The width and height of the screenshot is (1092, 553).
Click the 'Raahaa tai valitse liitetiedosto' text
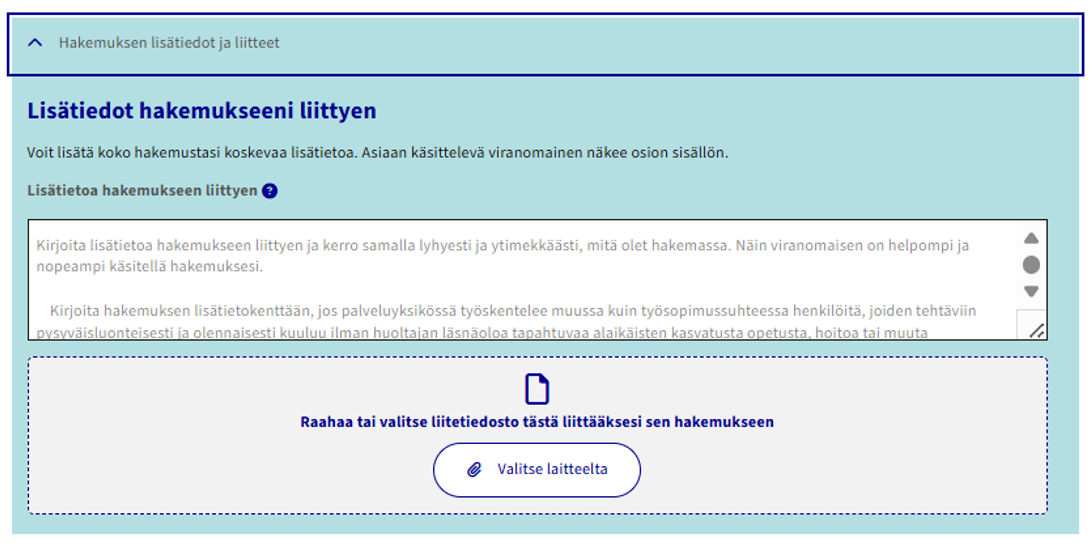(537, 422)
